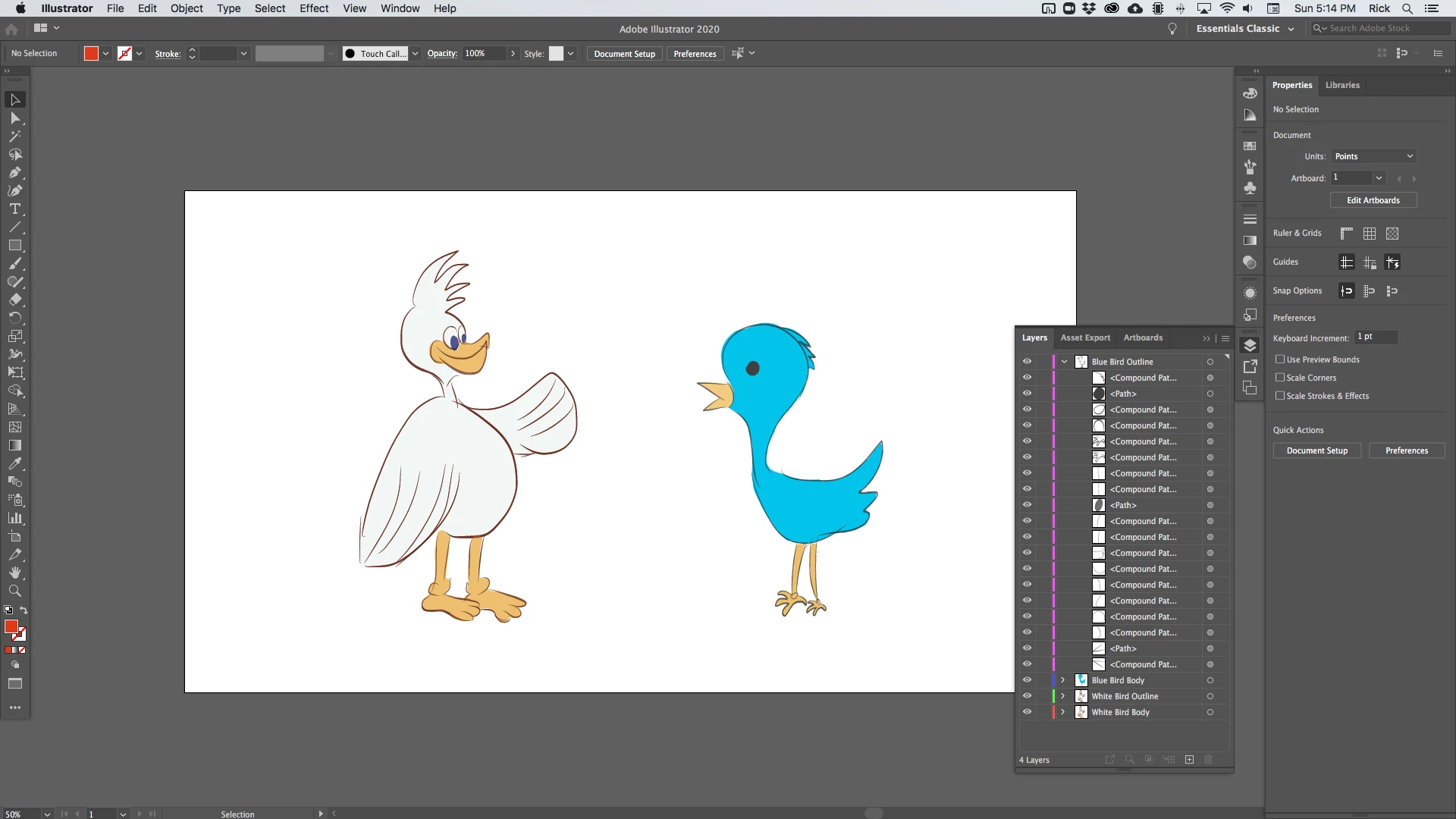Viewport: 1456px width, 819px height.
Task: Select the Pen tool
Action: pyautogui.click(x=14, y=173)
